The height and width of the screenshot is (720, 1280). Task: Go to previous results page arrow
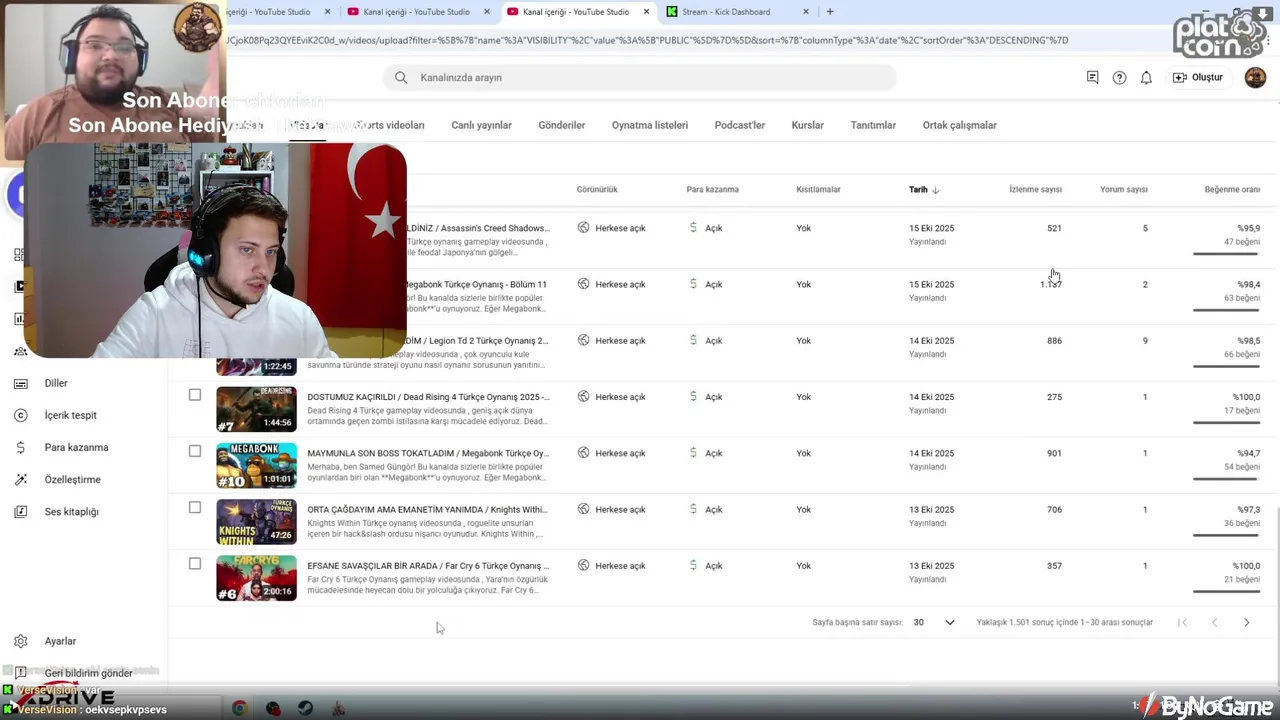click(1214, 622)
